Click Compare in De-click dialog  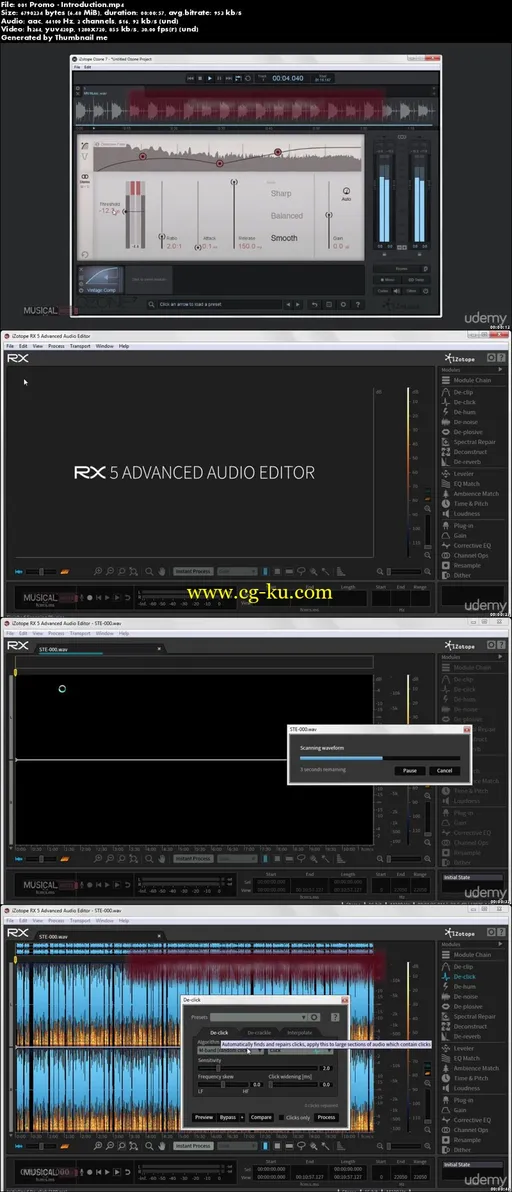pyautogui.click(x=261, y=1118)
